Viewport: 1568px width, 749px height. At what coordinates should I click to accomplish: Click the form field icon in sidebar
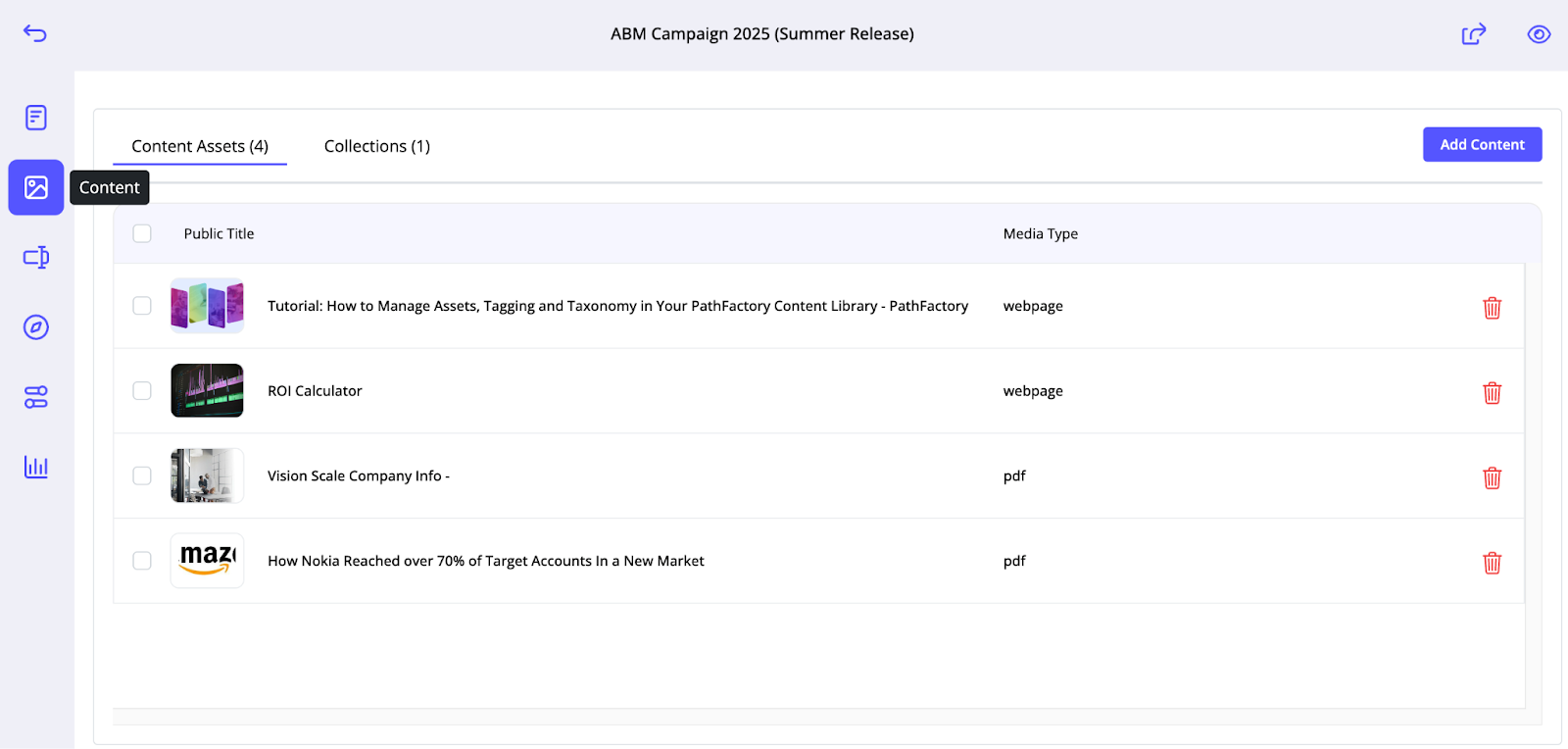[x=36, y=257]
